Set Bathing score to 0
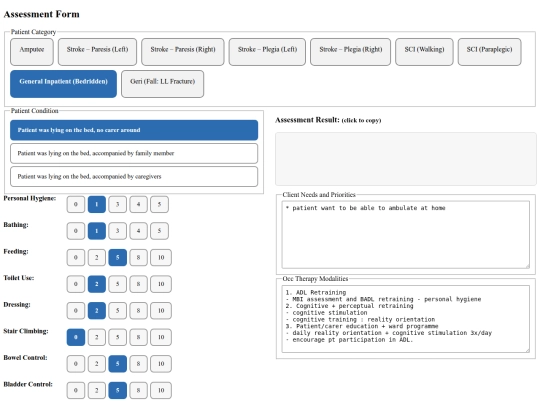 coord(76,231)
